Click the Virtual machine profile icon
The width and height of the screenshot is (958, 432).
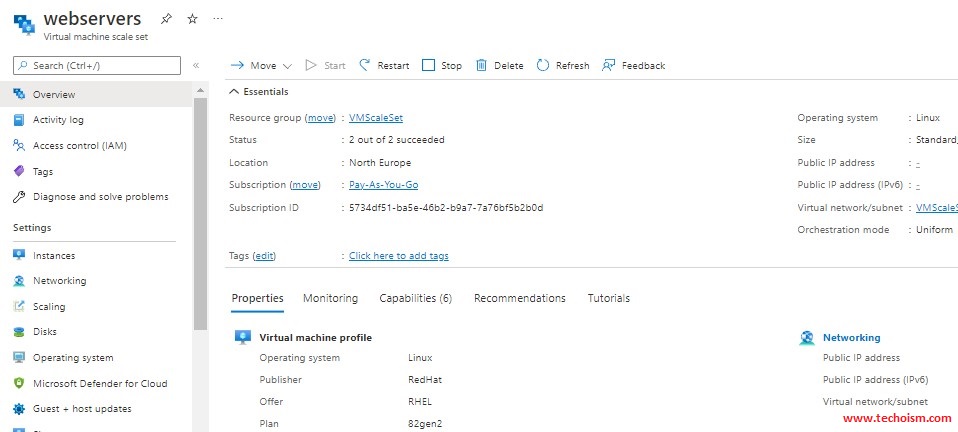pyautogui.click(x=243, y=337)
